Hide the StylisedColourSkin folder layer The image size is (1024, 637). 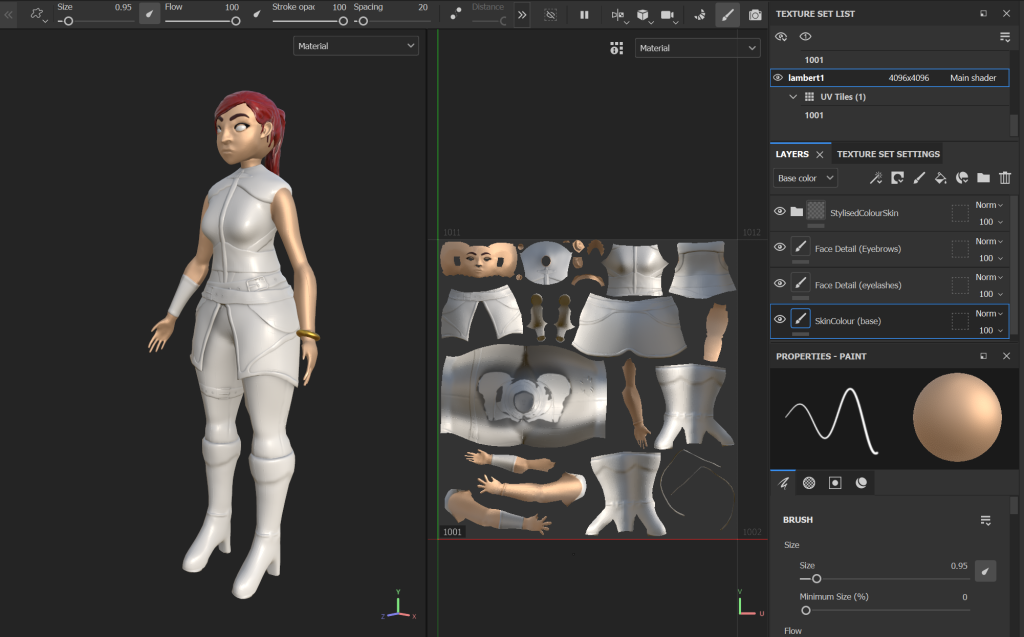click(780, 211)
